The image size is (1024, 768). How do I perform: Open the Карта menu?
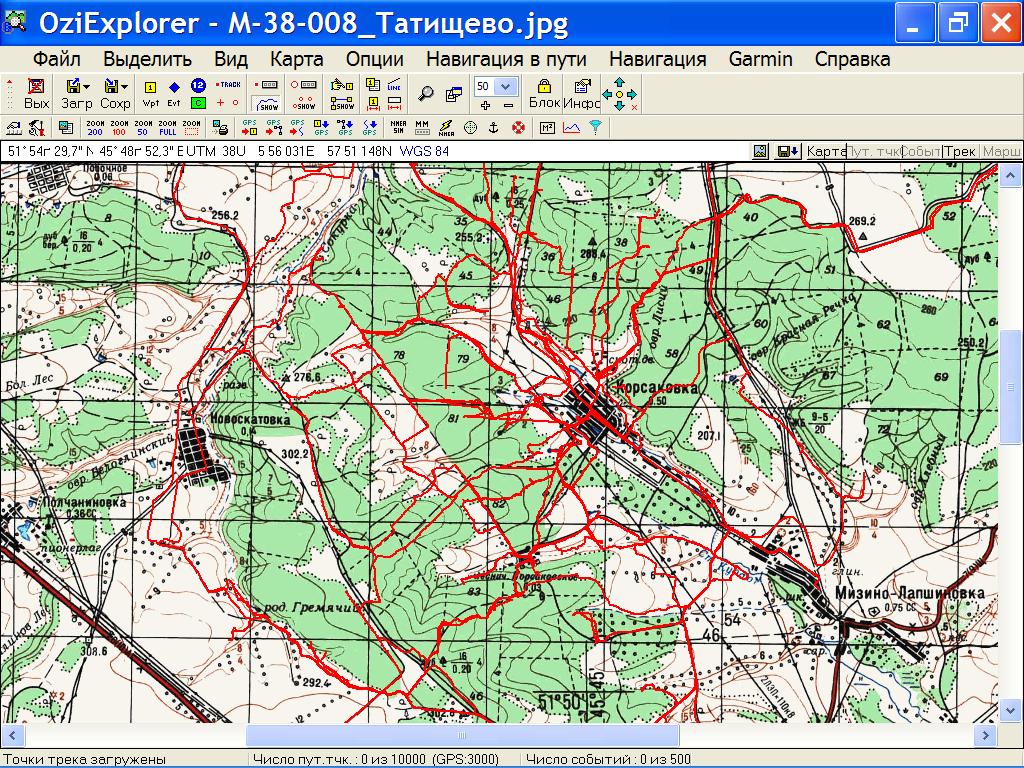[296, 59]
